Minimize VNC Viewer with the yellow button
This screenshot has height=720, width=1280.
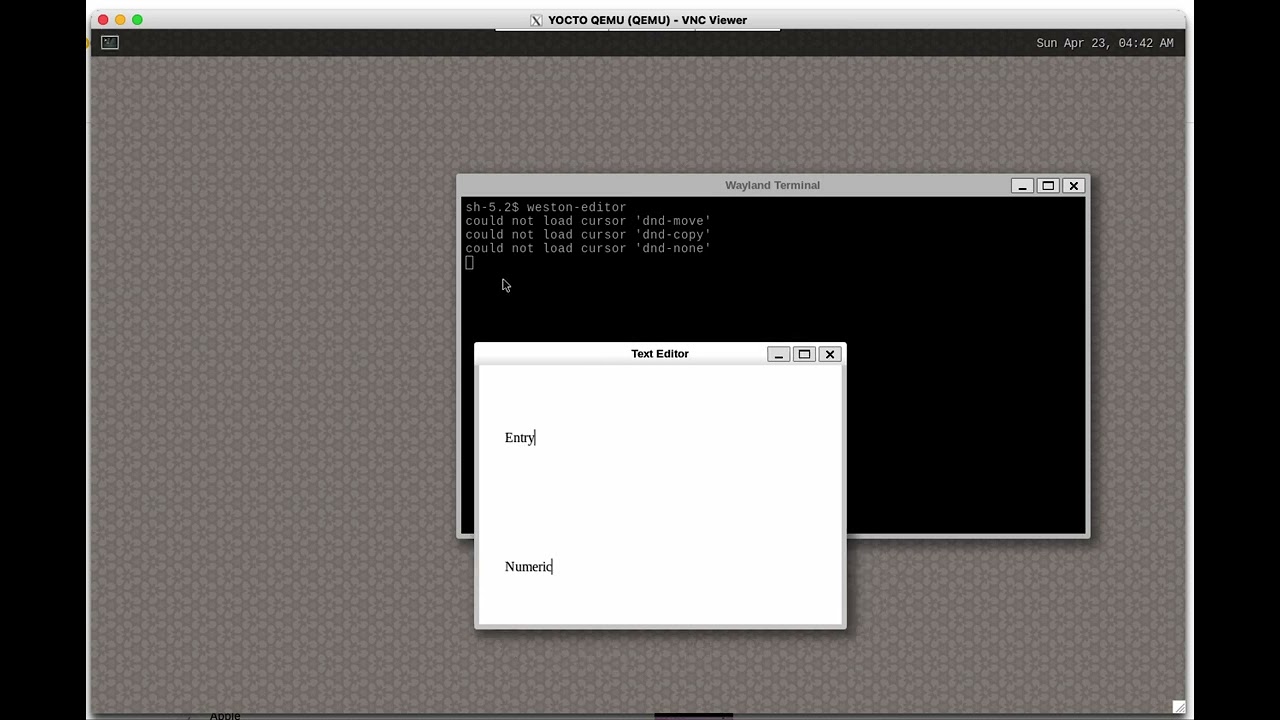[x=120, y=20]
